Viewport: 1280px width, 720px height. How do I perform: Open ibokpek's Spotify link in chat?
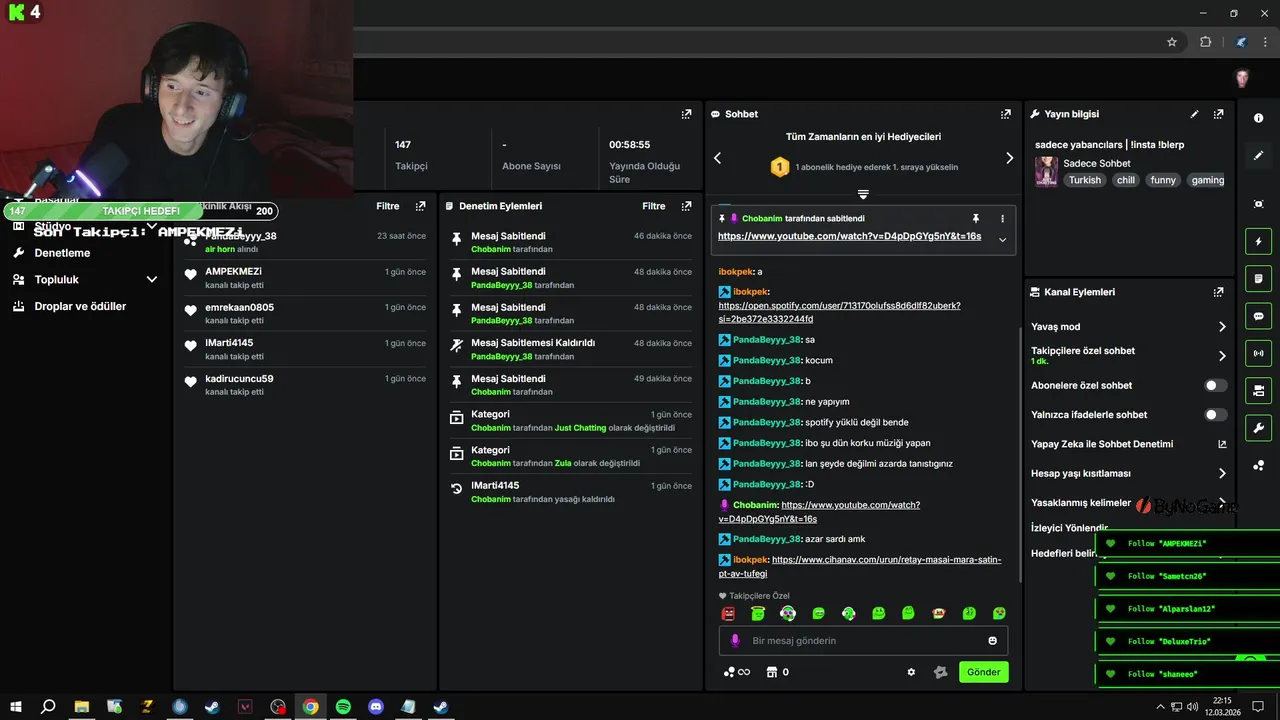(x=839, y=312)
